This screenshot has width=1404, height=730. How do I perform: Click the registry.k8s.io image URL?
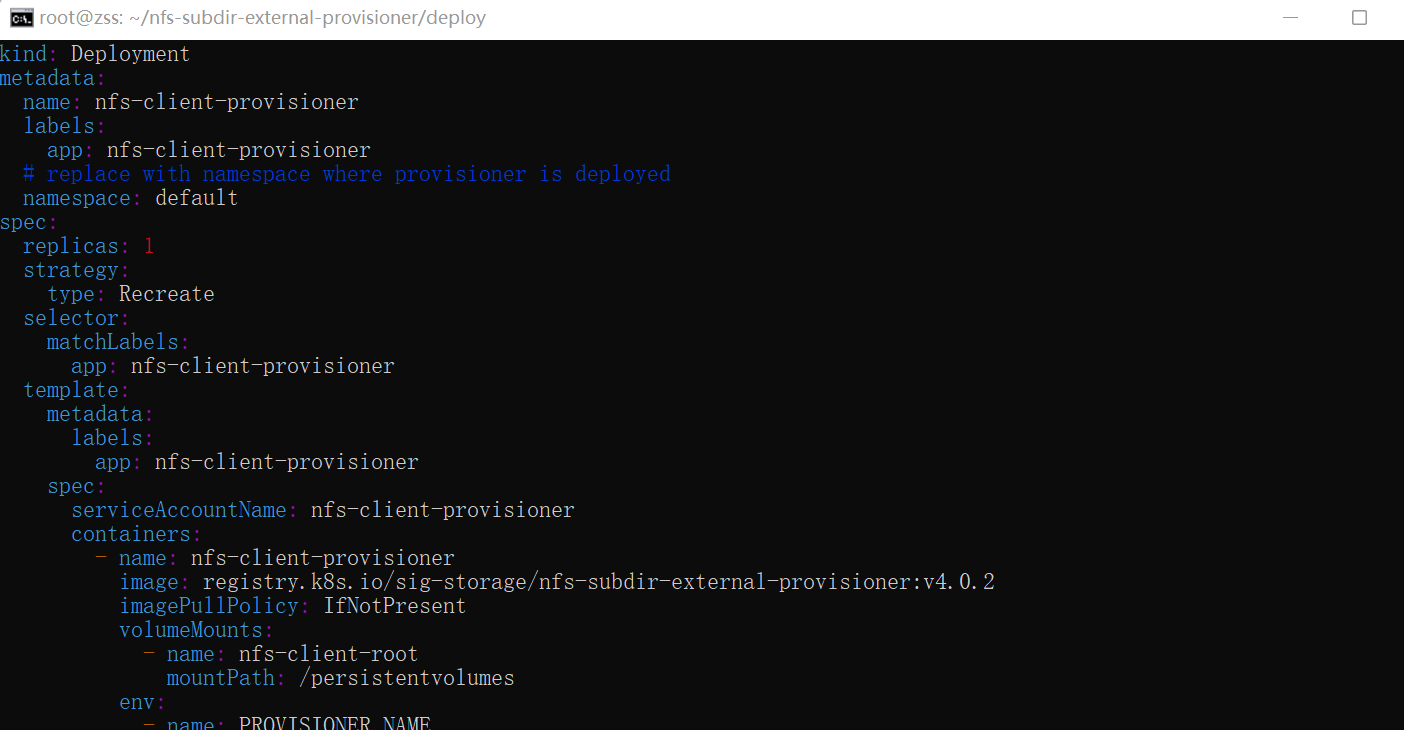point(598,582)
